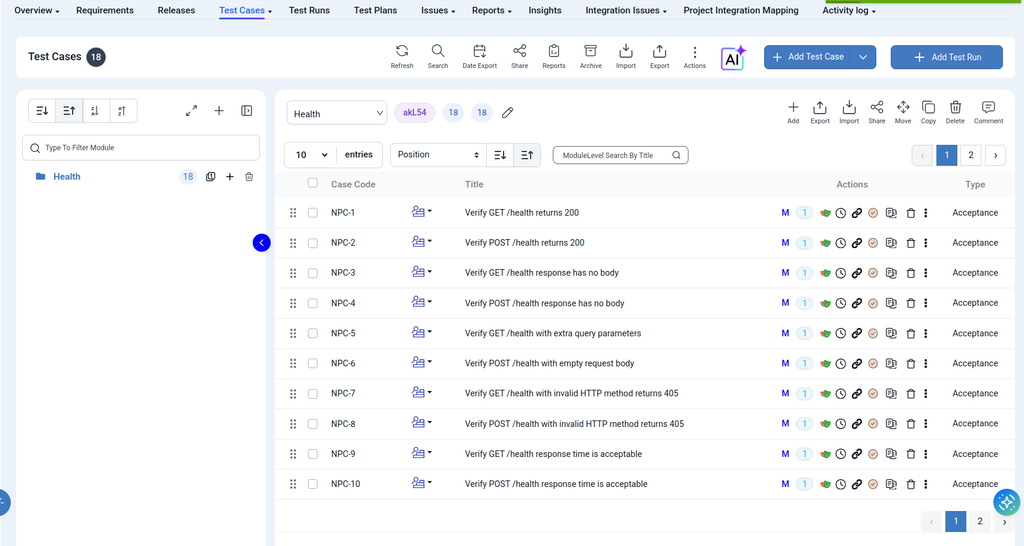The height and width of the screenshot is (546, 1024).
Task: Open the Position sort field dropdown
Action: coord(438,155)
